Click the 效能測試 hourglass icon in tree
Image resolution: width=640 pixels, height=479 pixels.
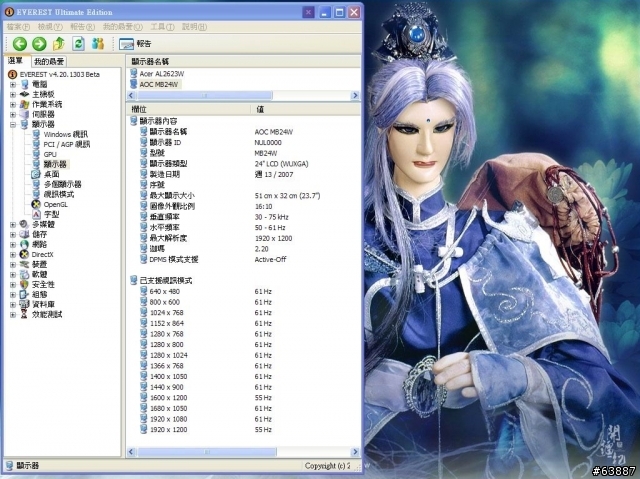24,314
